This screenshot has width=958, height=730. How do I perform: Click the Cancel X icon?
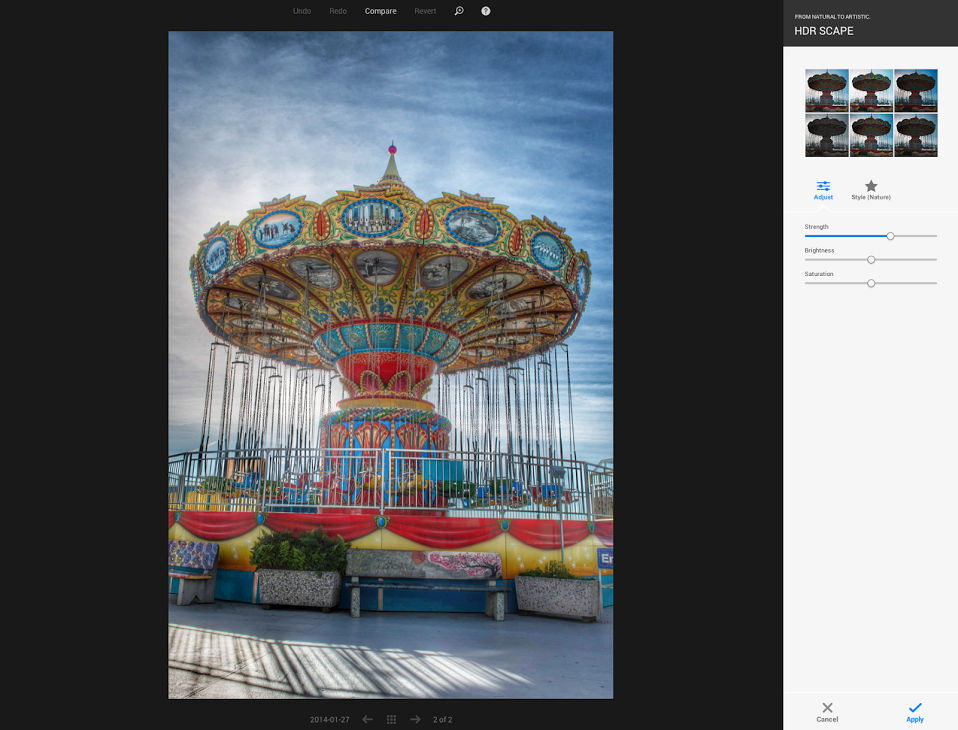[x=827, y=705]
